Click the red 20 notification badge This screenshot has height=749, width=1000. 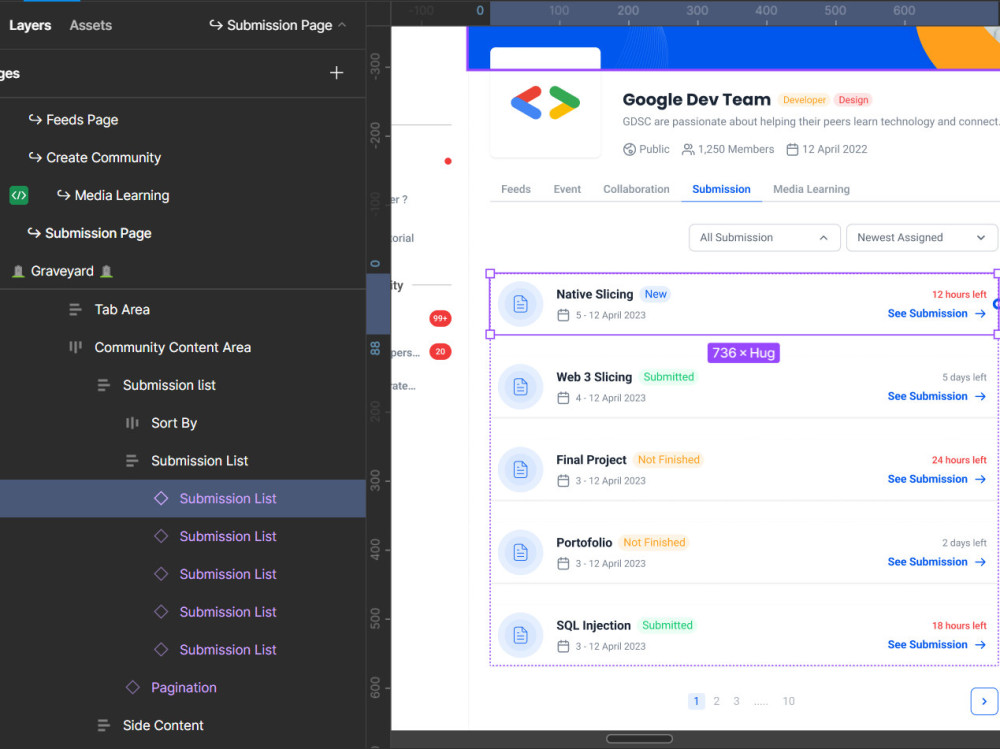point(440,352)
